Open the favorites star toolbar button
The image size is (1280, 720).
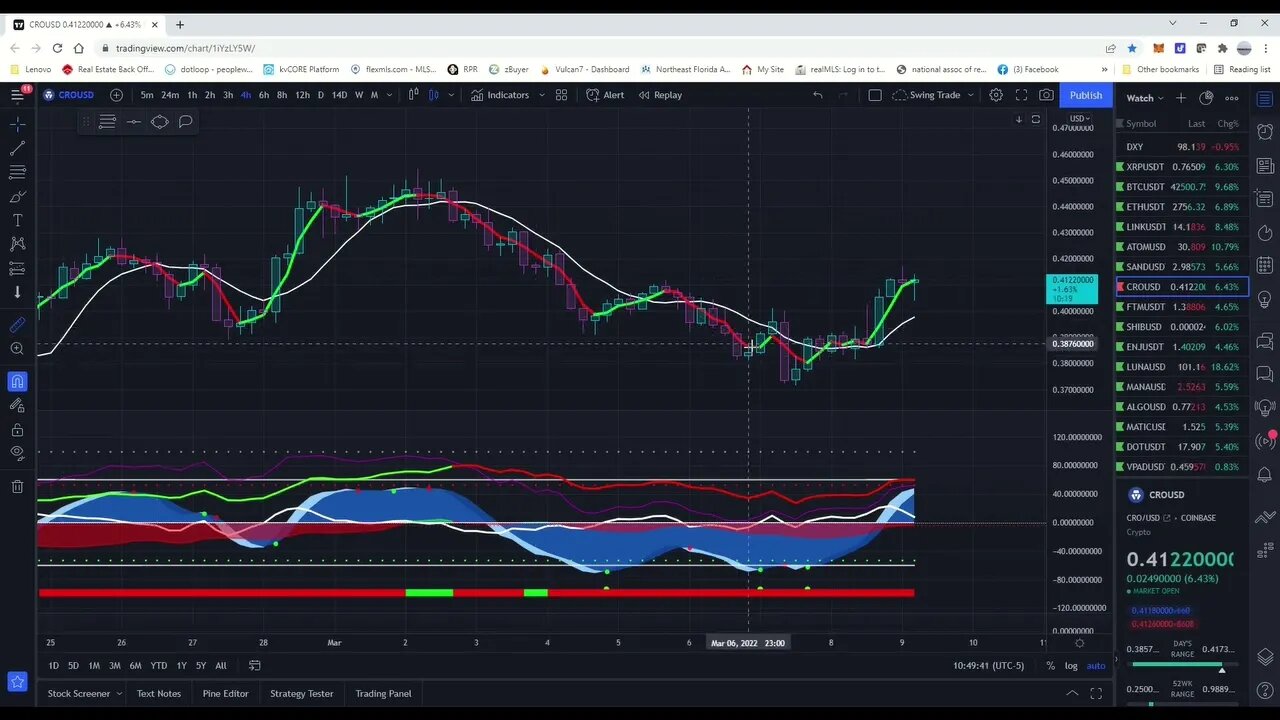click(x=17, y=682)
